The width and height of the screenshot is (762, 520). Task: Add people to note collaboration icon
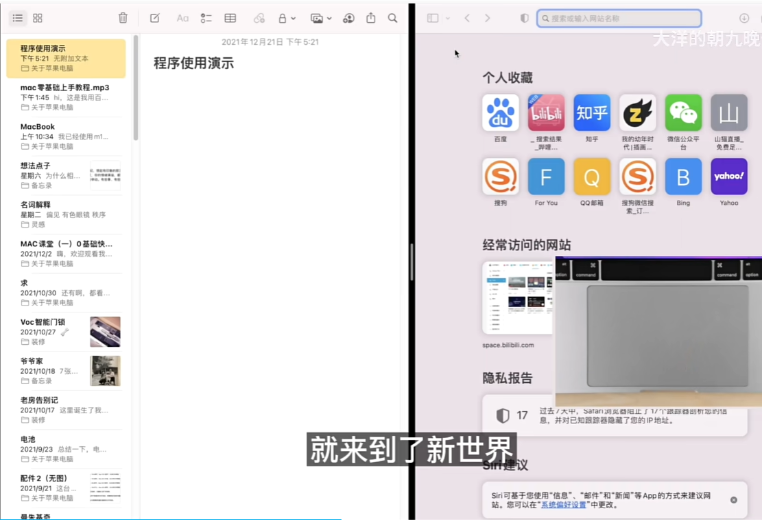coord(348,18)
